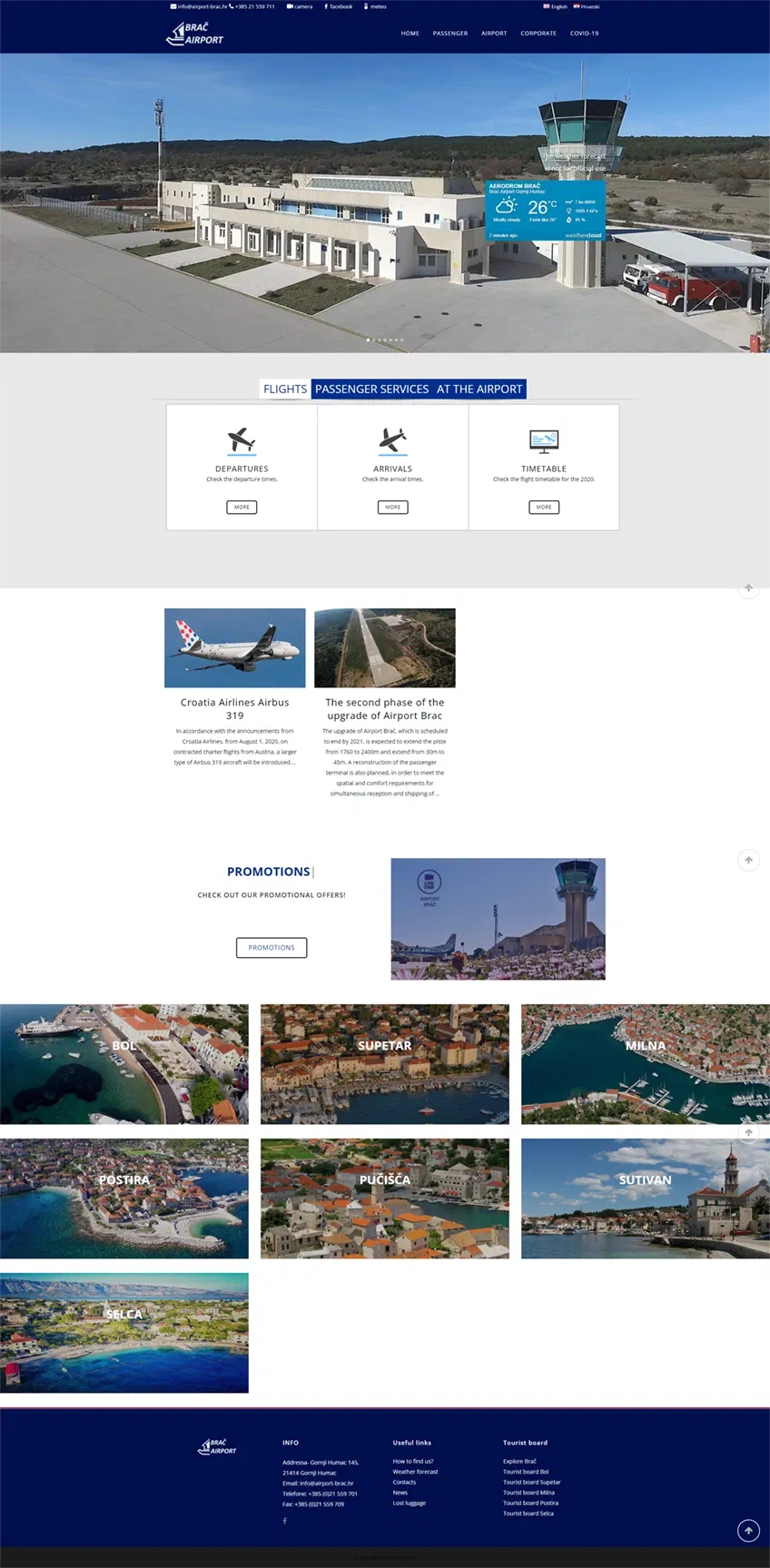Screen dimensions: 770x1568
Task: Select the PASSENGER SERVICES tab
Action: 371,389
